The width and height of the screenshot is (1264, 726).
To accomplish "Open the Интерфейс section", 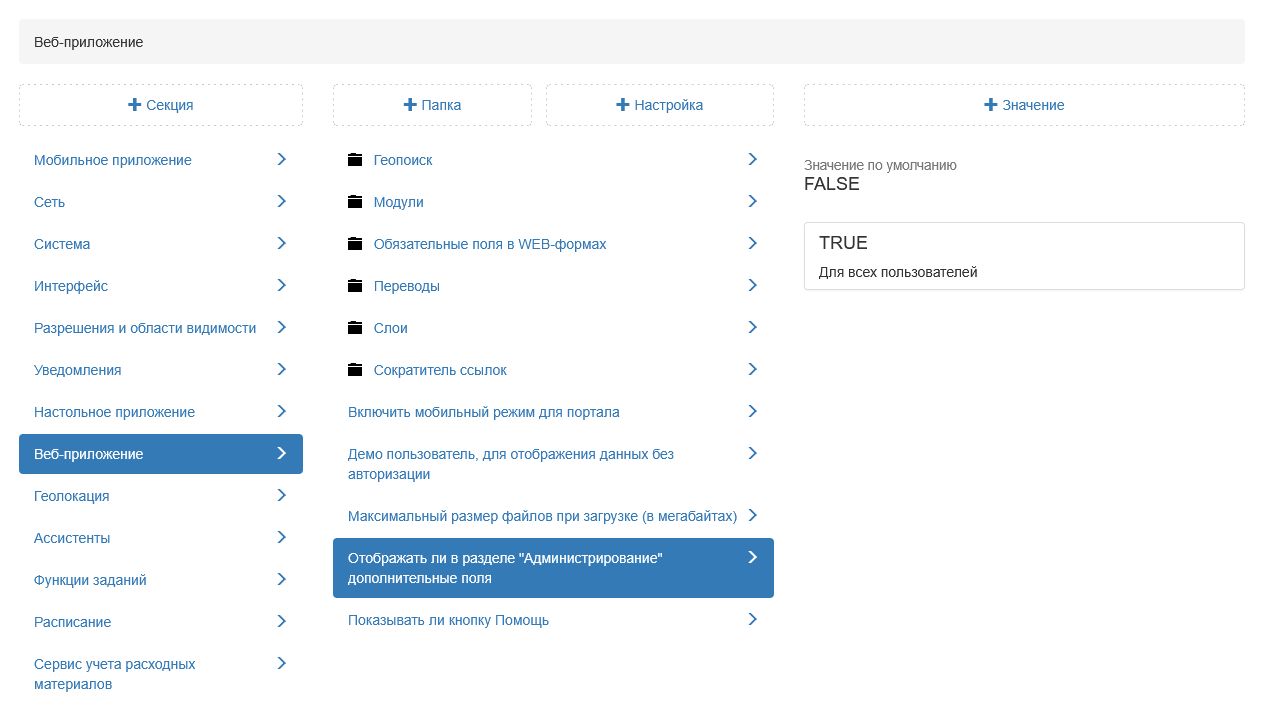I will pyautogui.click(x=71, y=286).
